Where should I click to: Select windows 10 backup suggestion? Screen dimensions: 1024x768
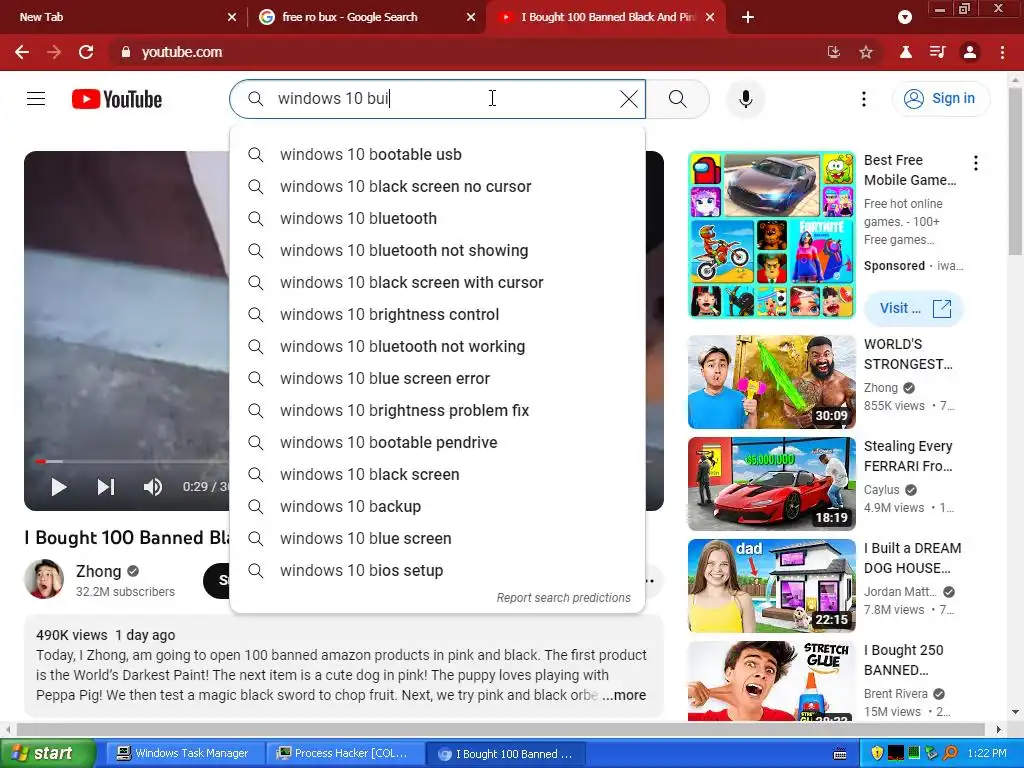coord(438,507)
